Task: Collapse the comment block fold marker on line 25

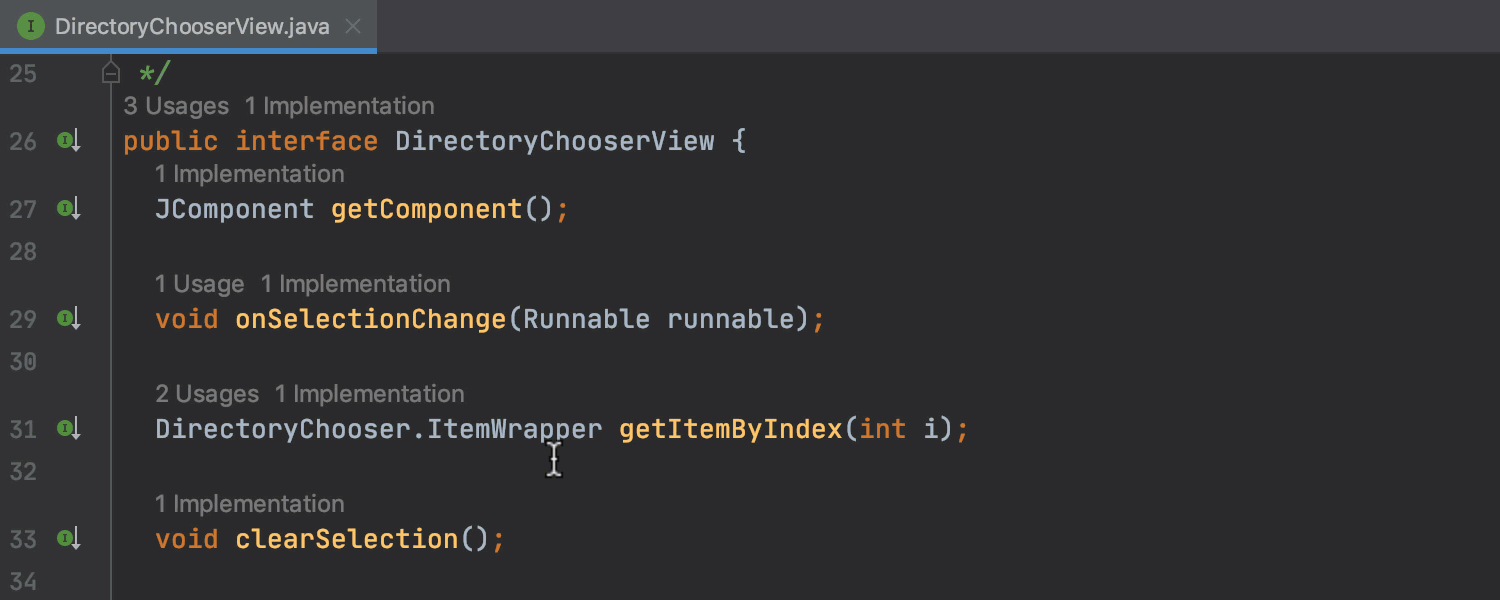Action: point(111,72)
